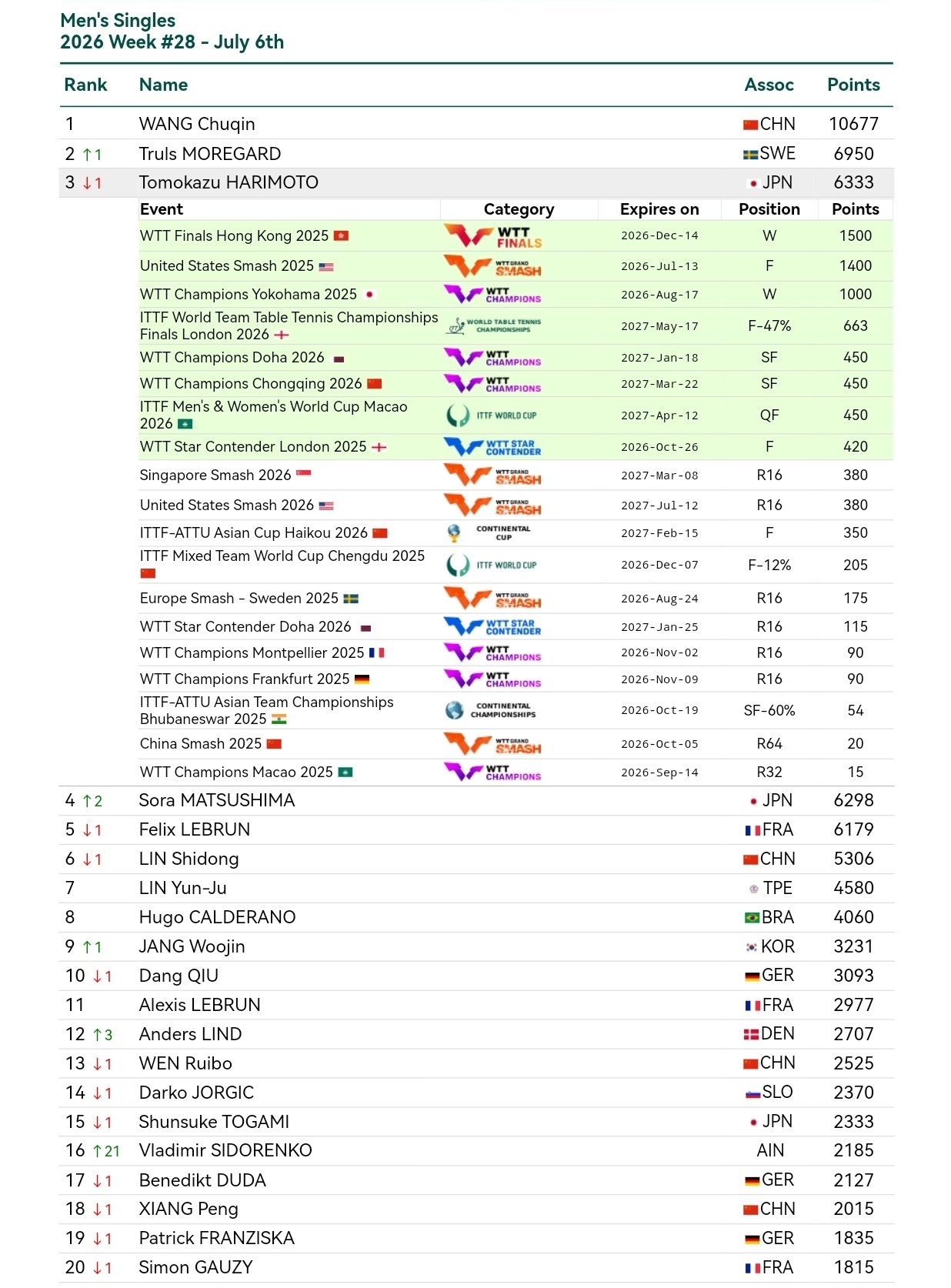Click the Slovenia flag beside Darko JORGIC
The height and width of the screenshot is (1288, 951).
point(753,1093)
